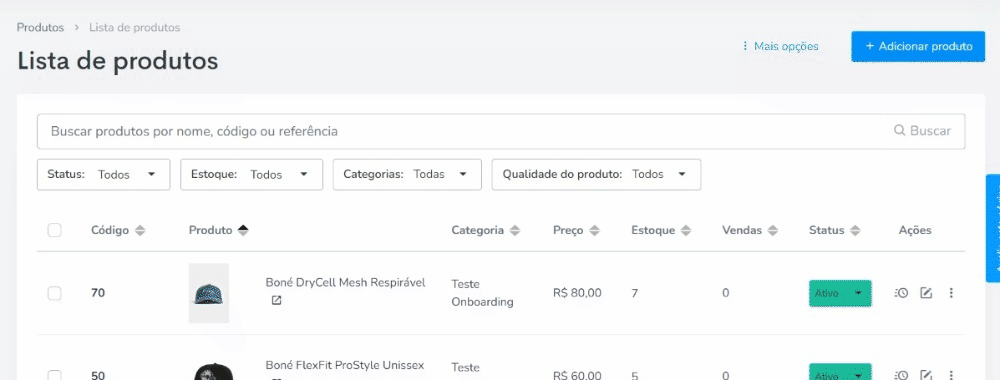Click price R$ 60,00 cell
This screenshot has height=380, width=1000.
[x=577, y=375]
